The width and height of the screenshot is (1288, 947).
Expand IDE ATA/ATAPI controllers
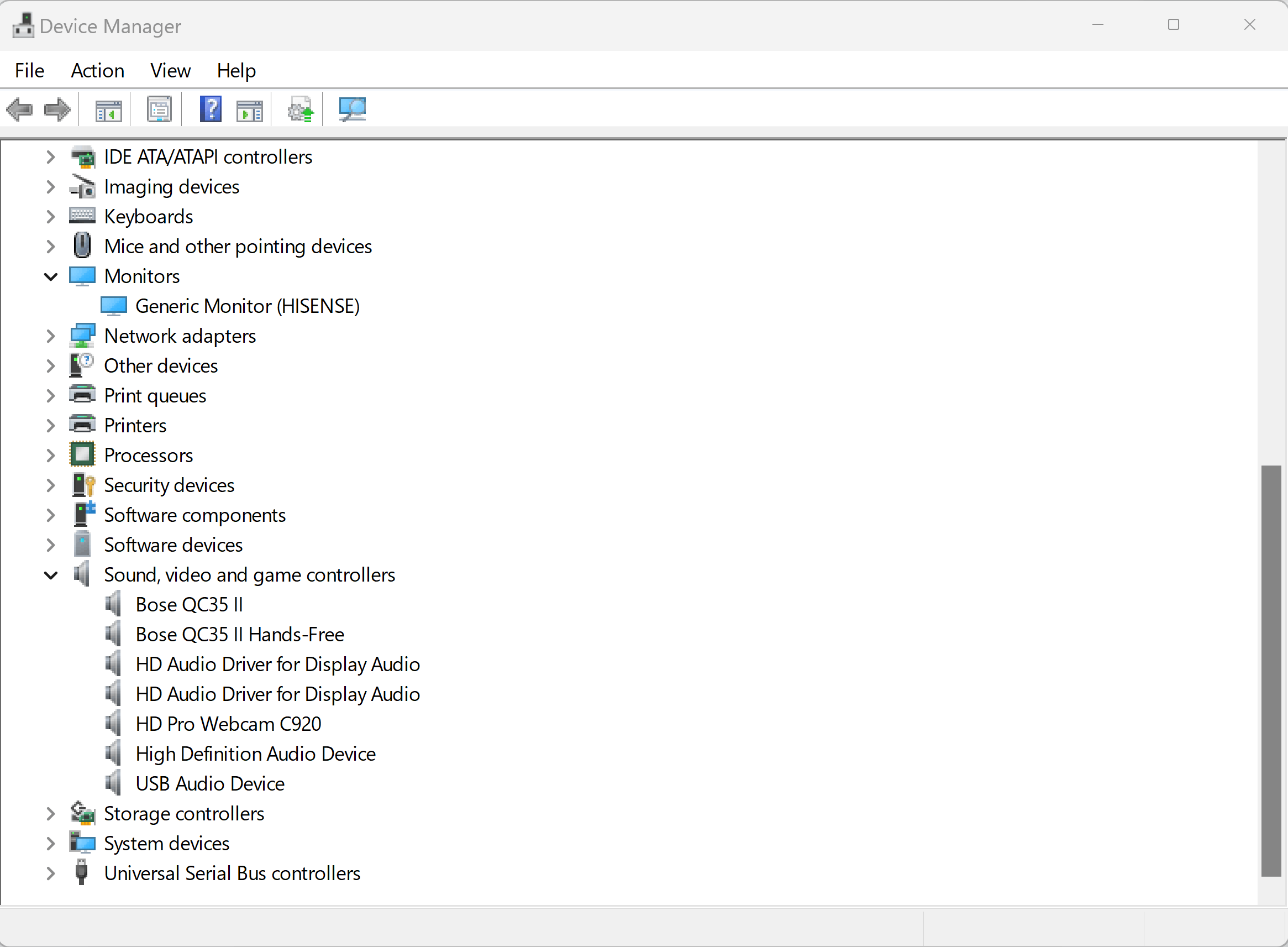pos(50,156)
